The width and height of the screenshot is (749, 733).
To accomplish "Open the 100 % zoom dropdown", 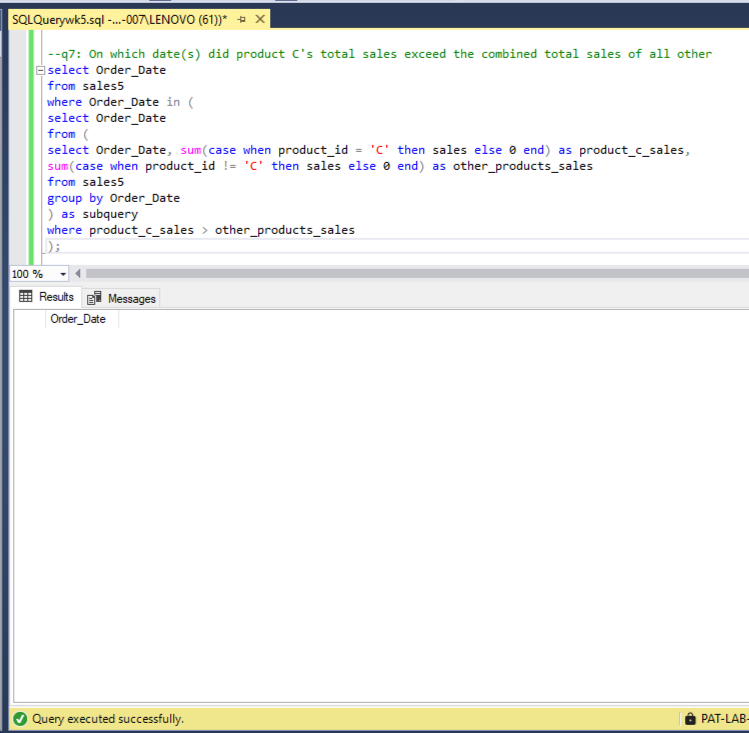I will click(63, 274).
